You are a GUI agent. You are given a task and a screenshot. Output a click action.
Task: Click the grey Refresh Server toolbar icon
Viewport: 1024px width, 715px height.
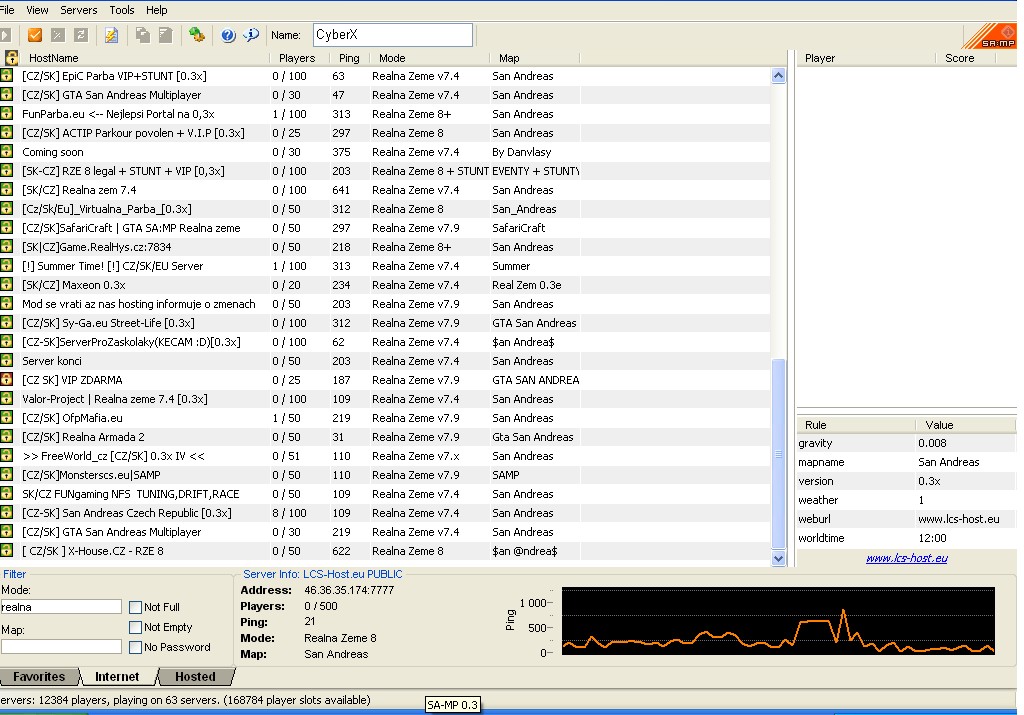[81, 35]
